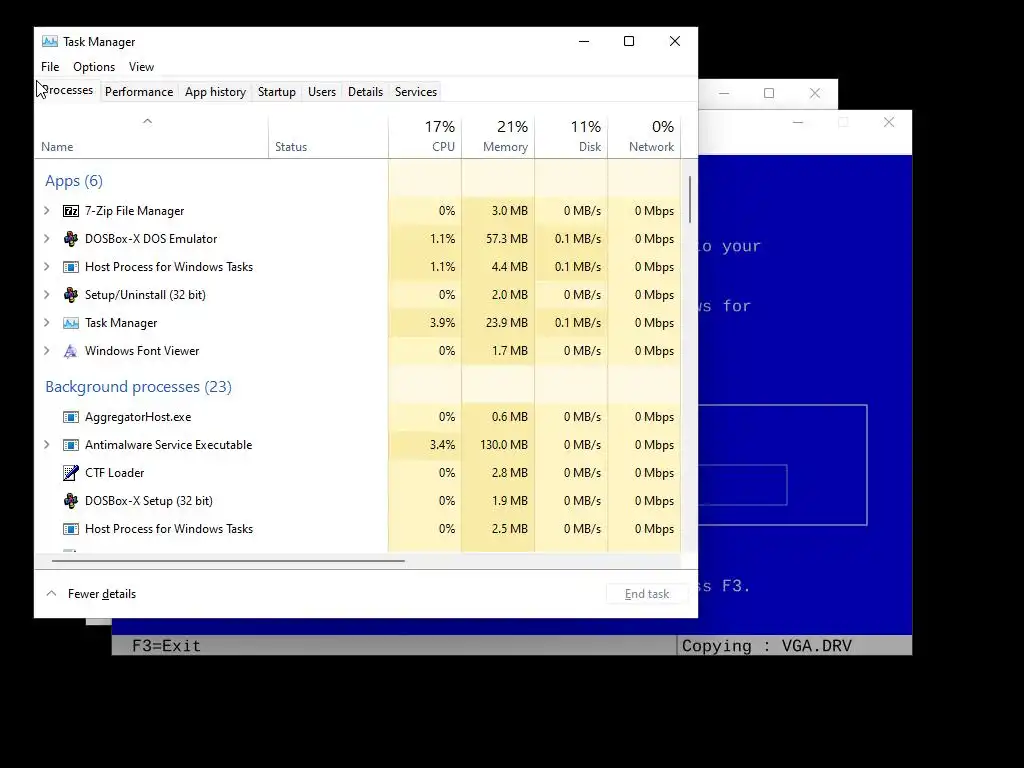Expand the 7-Zip File Manager row
1024x768 pixels.
(x=46, y=211)
